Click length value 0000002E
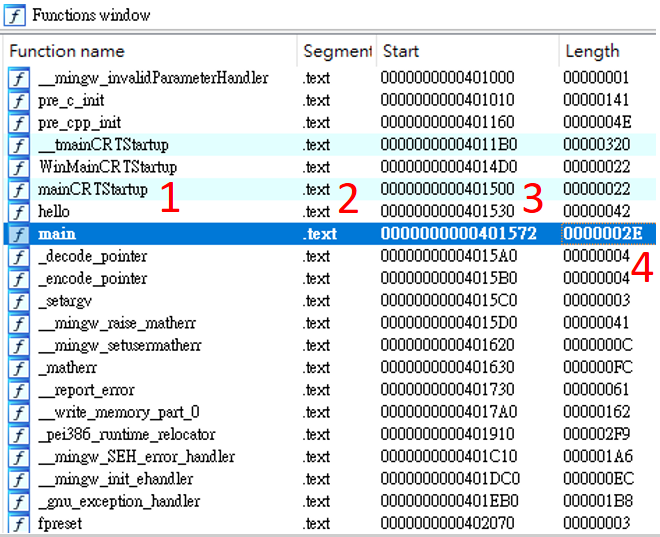This screenshot has height=537, width=660. (603, 234)
